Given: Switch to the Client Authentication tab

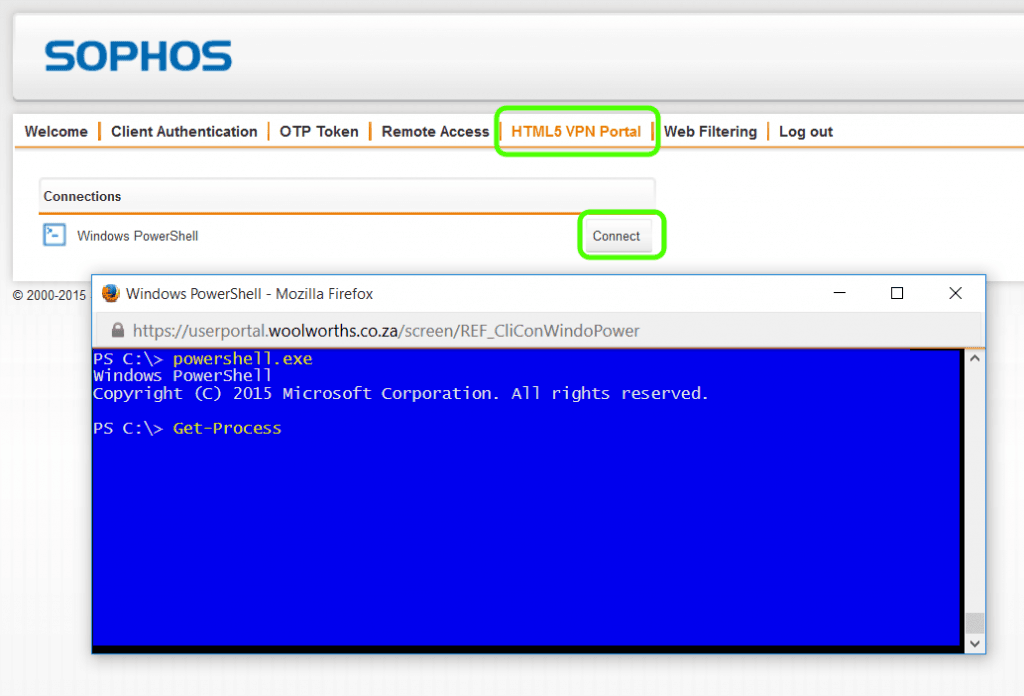Looking at the screenshot, I should 184,131.
